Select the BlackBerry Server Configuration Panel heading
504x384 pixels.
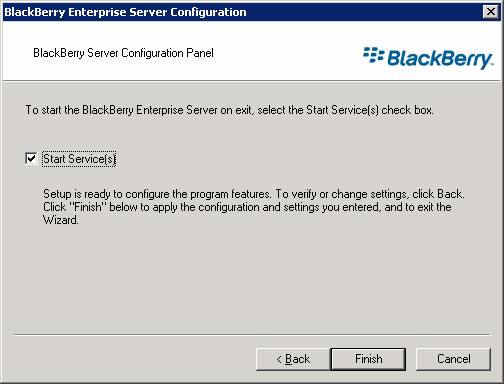[123, 53]
